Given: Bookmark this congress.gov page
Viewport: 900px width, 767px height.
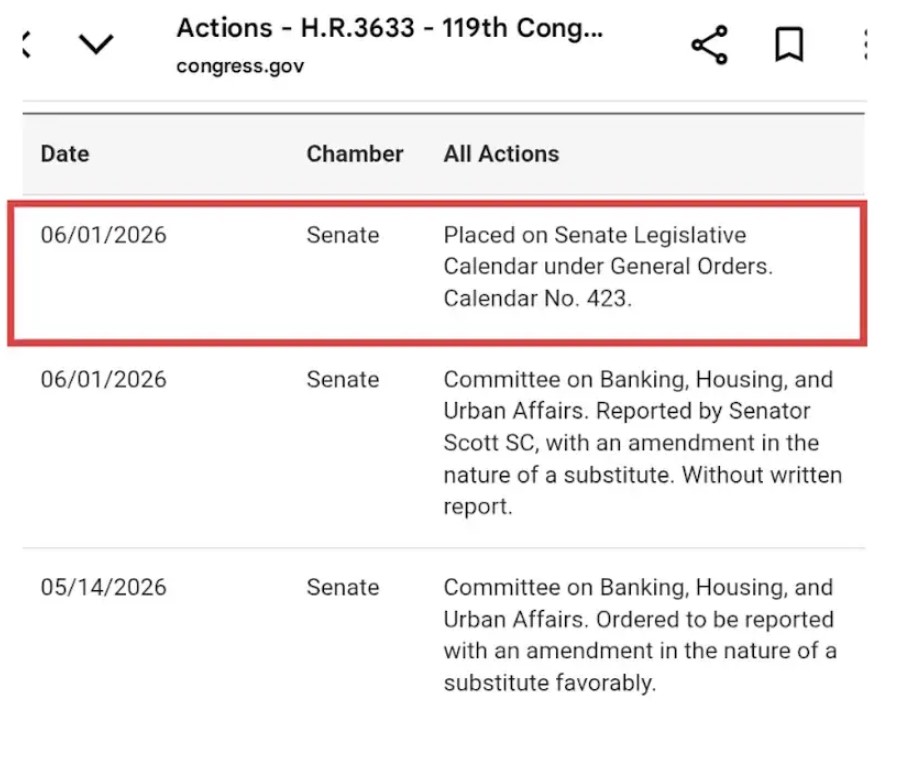Looking at the screenshot, I should (789, 44).
